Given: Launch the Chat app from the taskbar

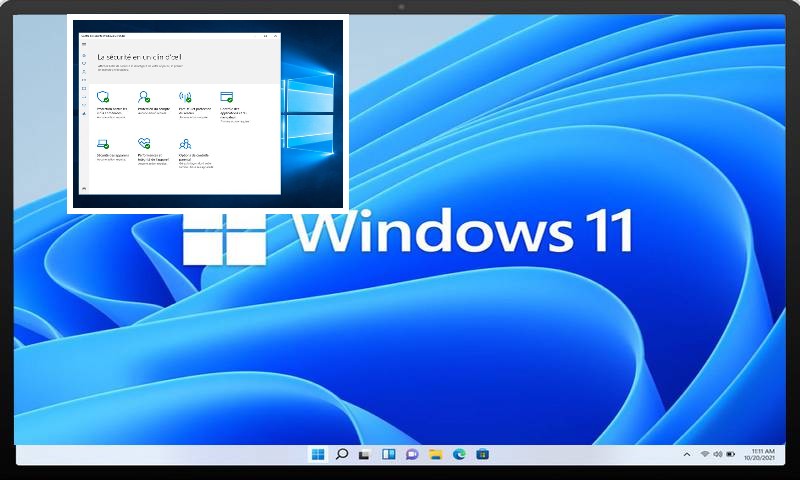Looking at the screenshot, I should [412, 454].
